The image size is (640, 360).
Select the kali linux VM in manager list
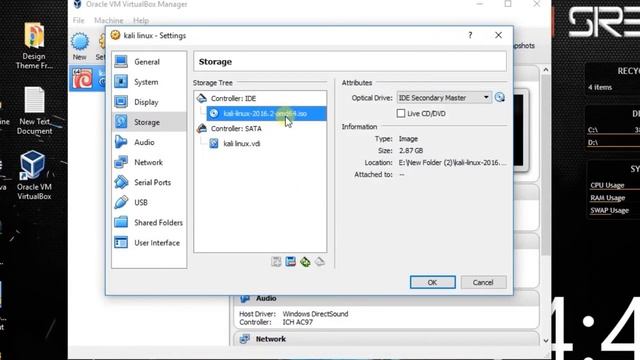(x=88, y=79)
